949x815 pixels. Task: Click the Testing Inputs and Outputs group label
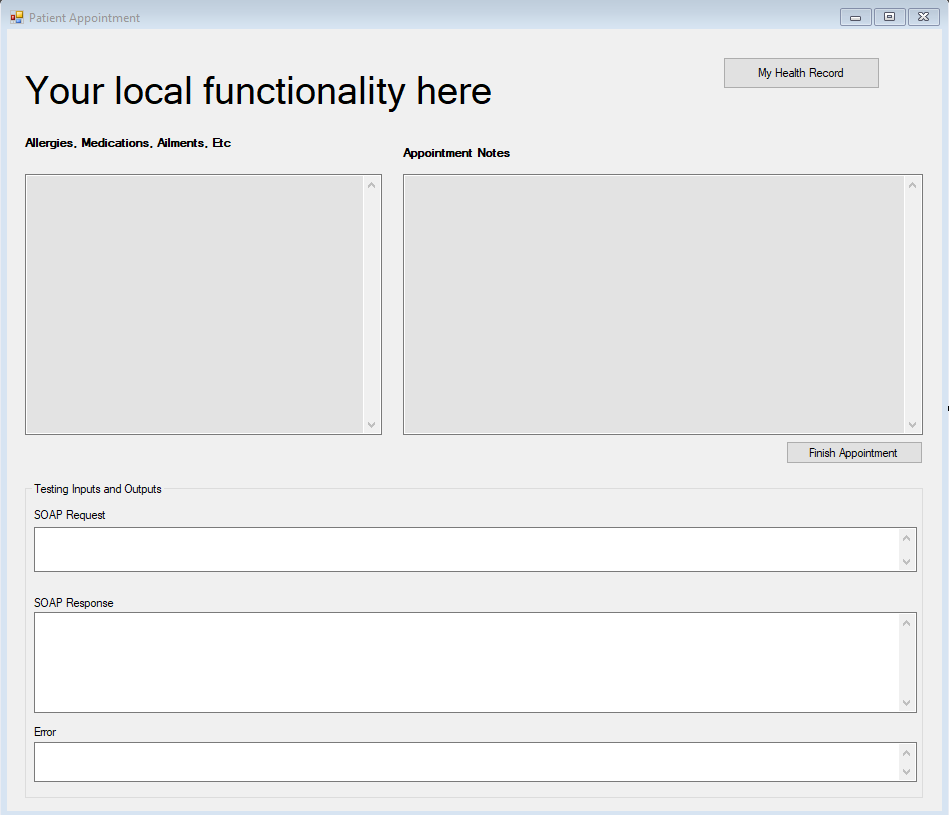[x=97, y=489]
